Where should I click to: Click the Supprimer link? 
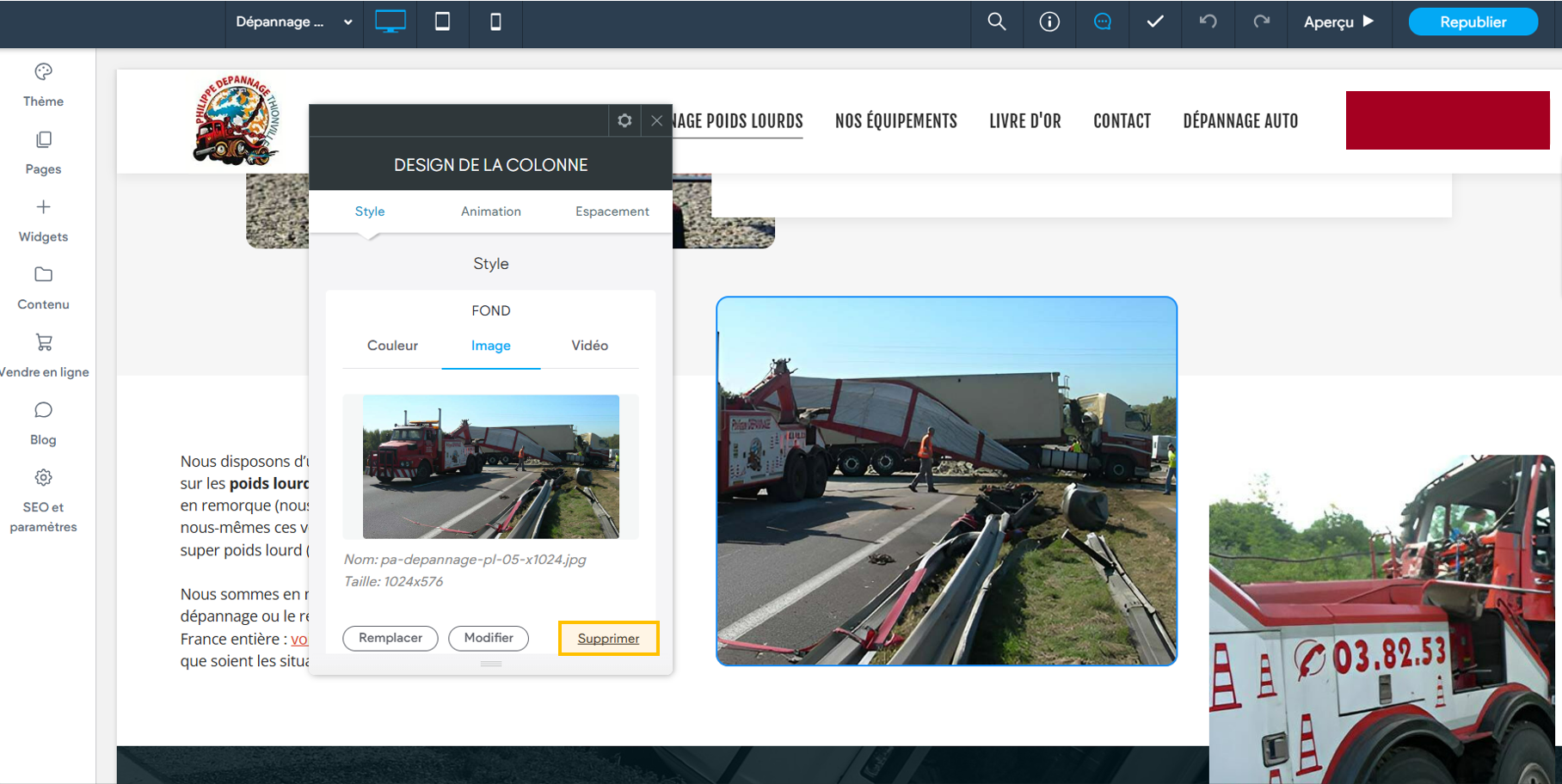click(x=608, y=639)
